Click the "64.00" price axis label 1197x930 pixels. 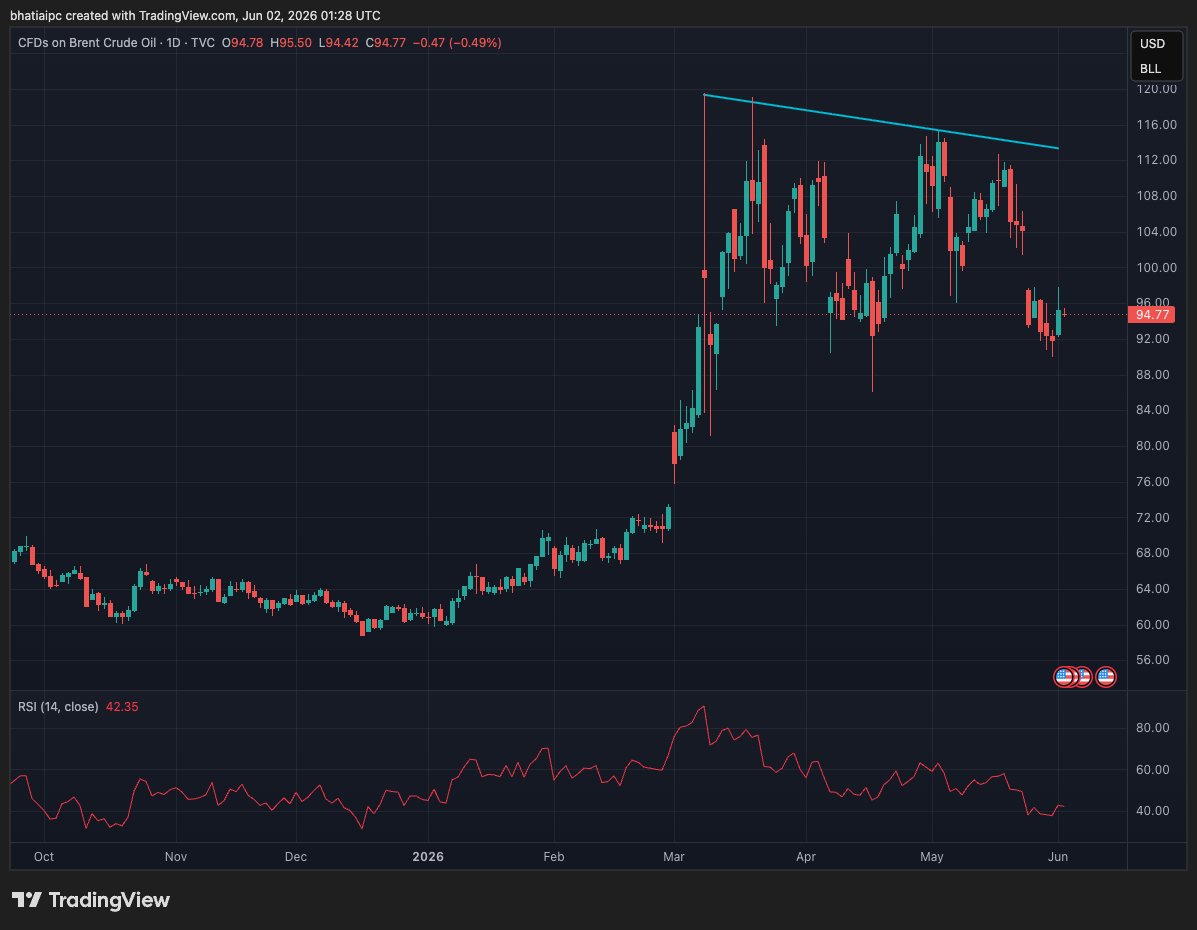coord(1153,589)
